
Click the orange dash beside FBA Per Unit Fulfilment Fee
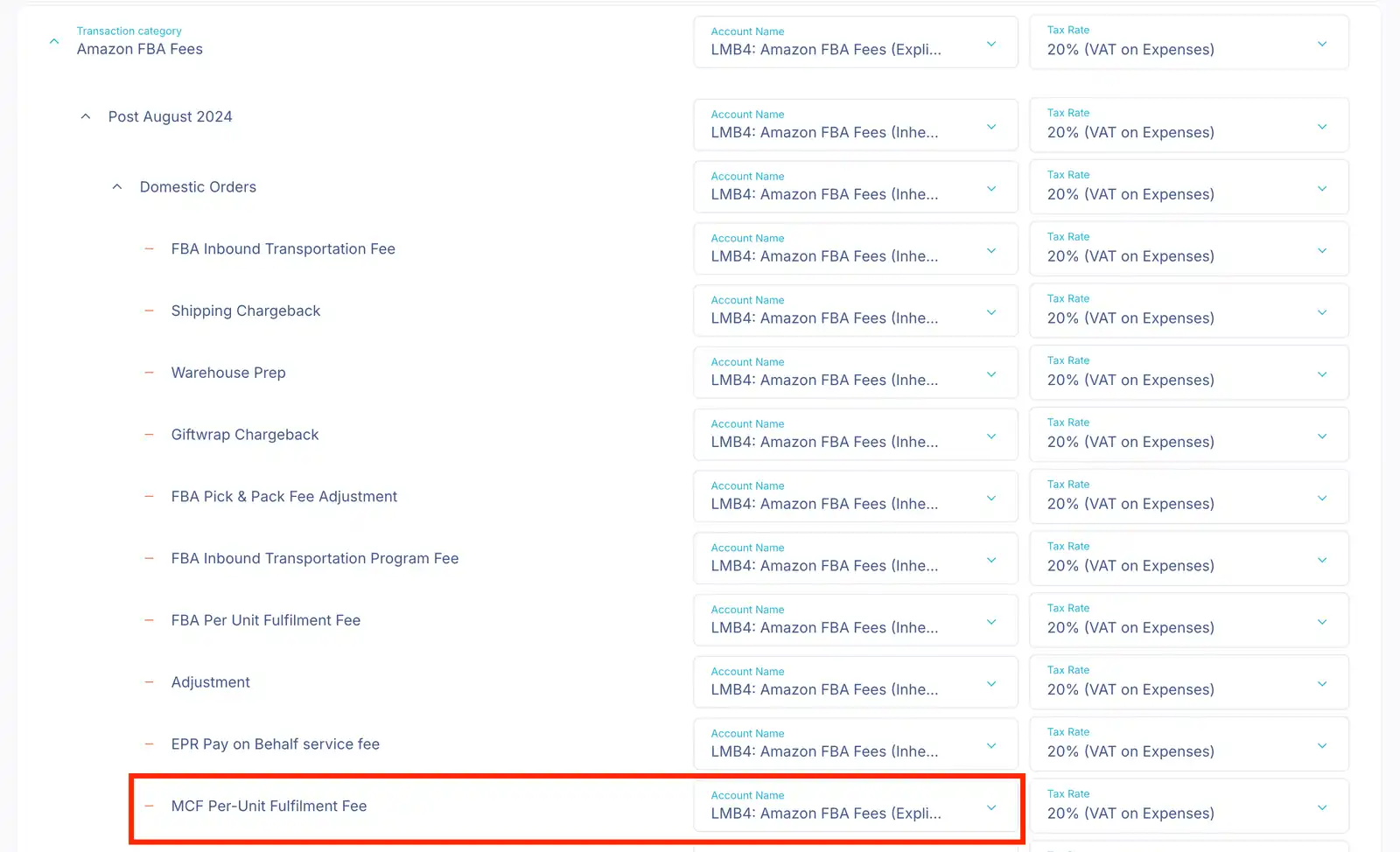click(x=149, y=620)
